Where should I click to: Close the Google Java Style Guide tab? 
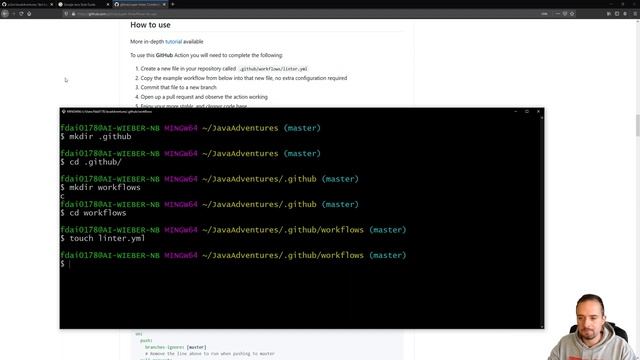108,4
